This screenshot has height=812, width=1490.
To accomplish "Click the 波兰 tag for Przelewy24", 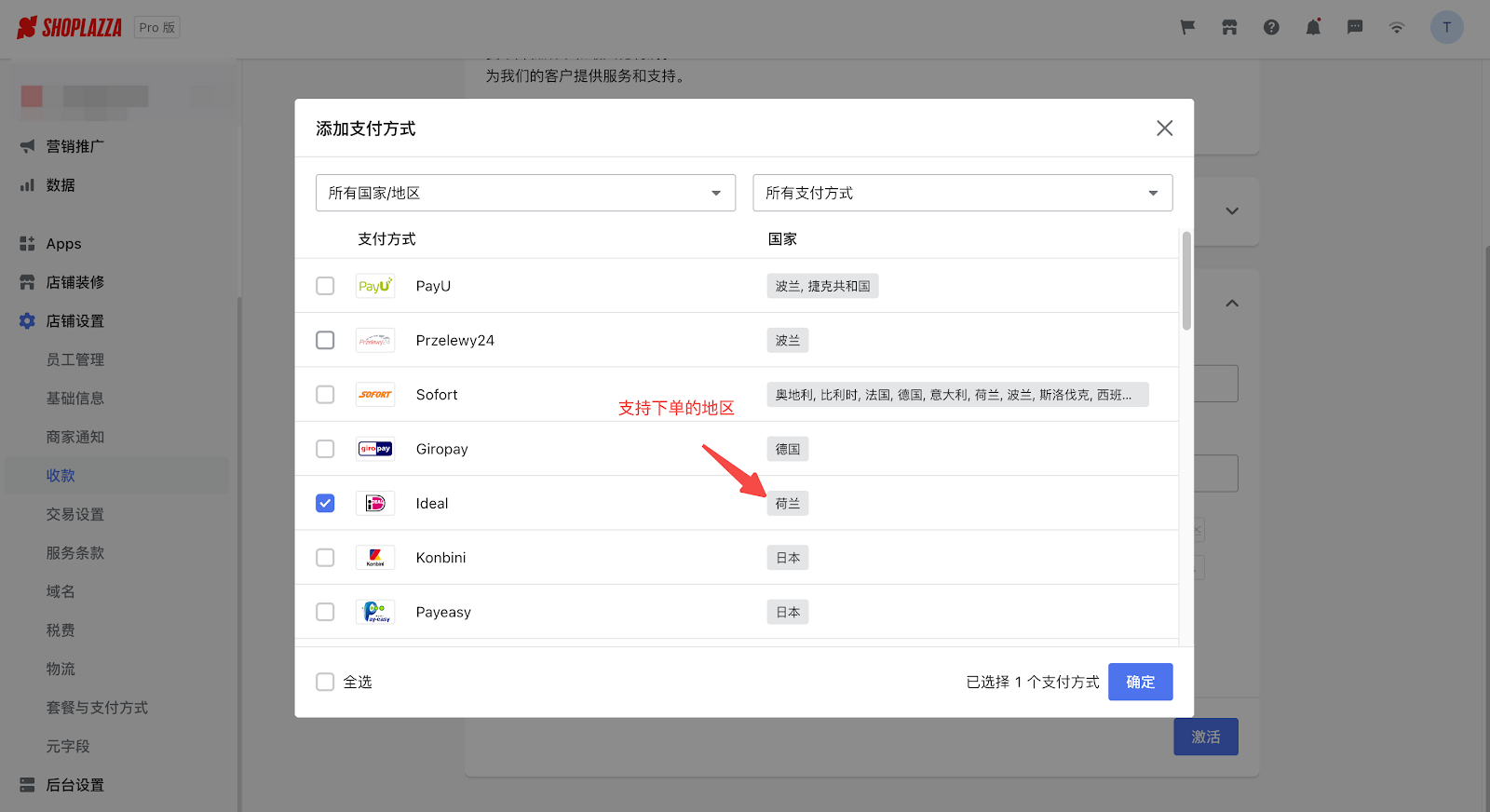I will click(x=788, y=341).
